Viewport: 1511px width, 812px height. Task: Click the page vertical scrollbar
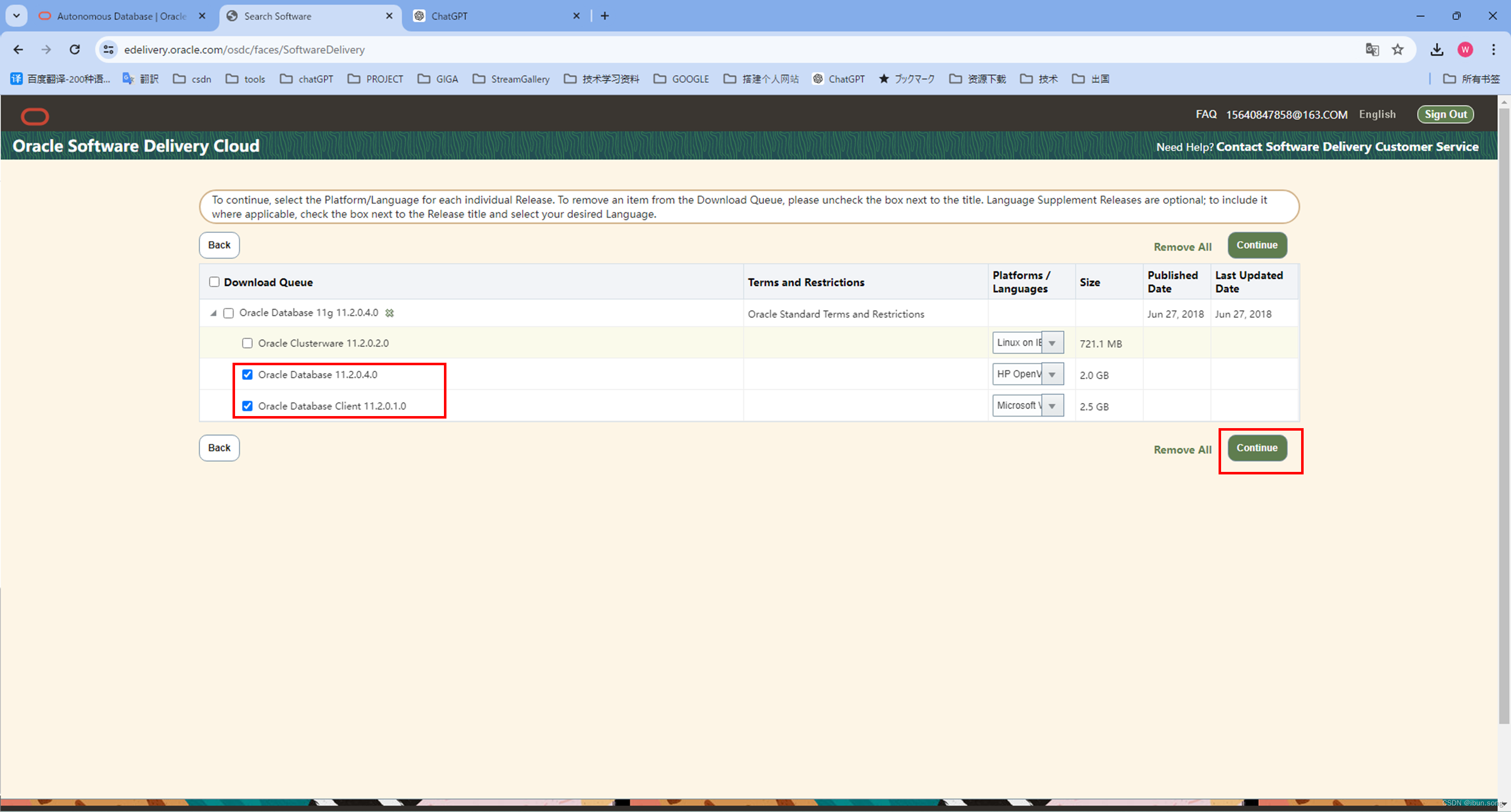(1504, 416)
